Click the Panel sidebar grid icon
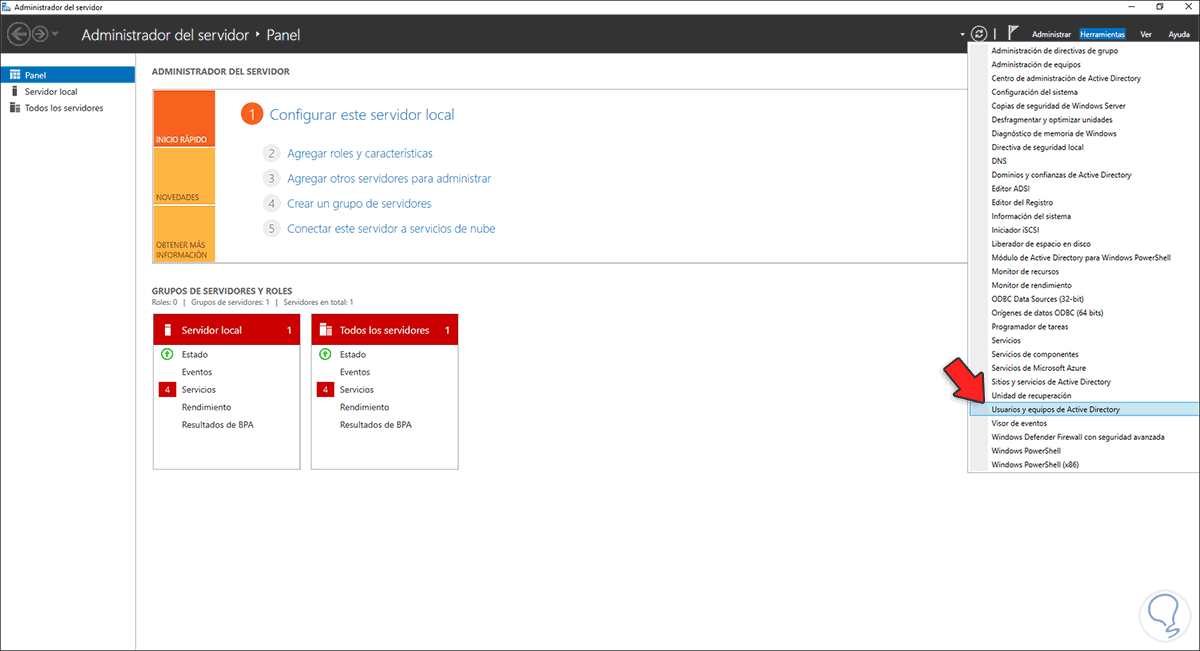1200x651 pixels. [x=14, y=75]
